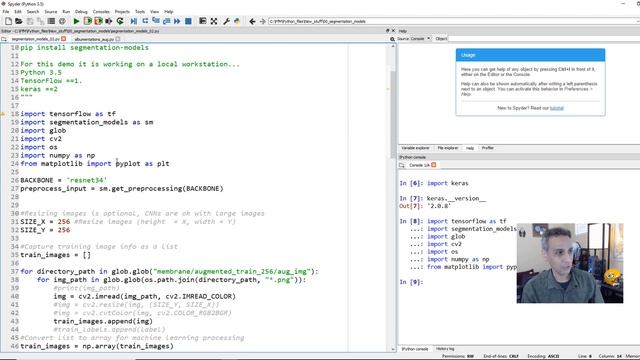640x360 pixels.
Task: Create a new file with toolbar icon
Action: coord(8,21)
